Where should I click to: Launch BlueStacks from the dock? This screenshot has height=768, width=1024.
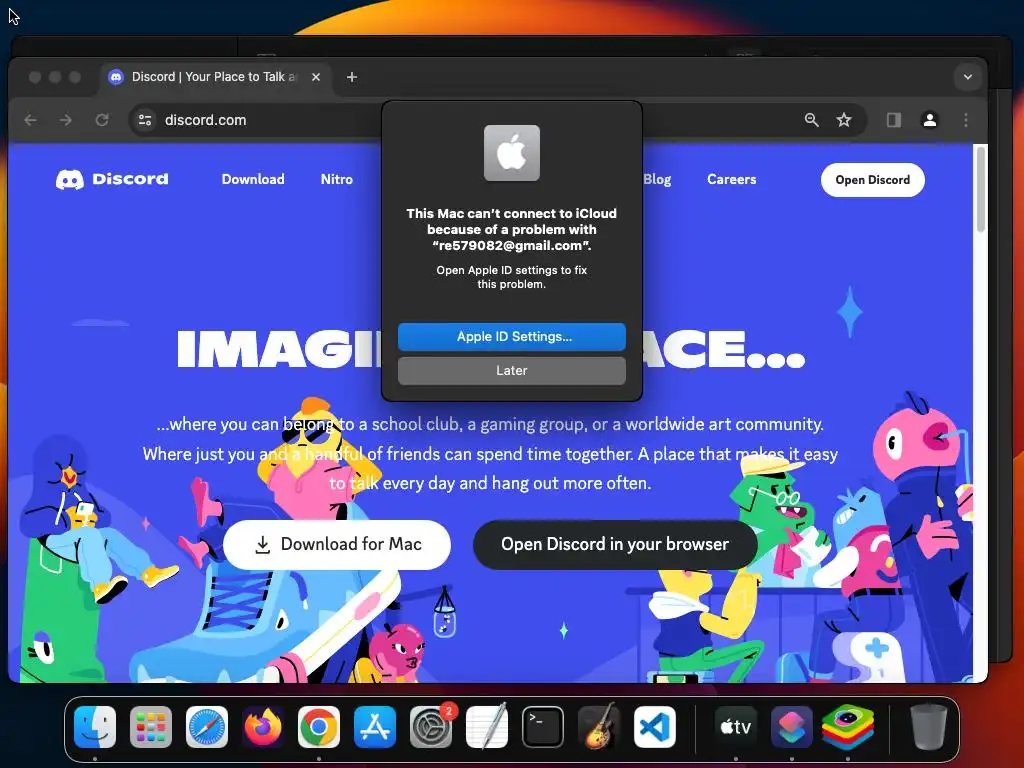tap(848, 727)
